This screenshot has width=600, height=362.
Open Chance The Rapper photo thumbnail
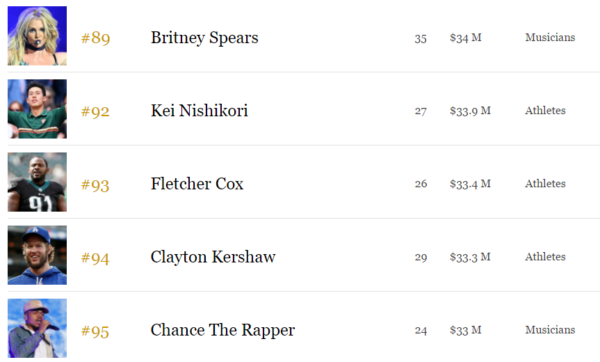[x=37, y=328]
